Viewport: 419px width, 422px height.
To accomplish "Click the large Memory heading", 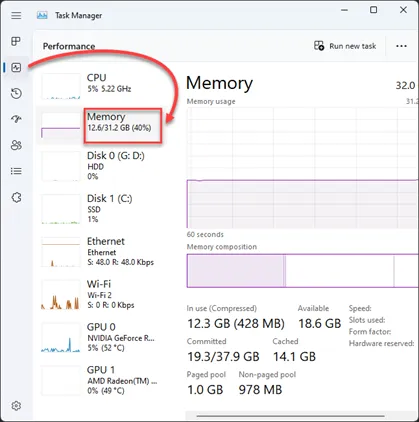I will tap(219, 83).
